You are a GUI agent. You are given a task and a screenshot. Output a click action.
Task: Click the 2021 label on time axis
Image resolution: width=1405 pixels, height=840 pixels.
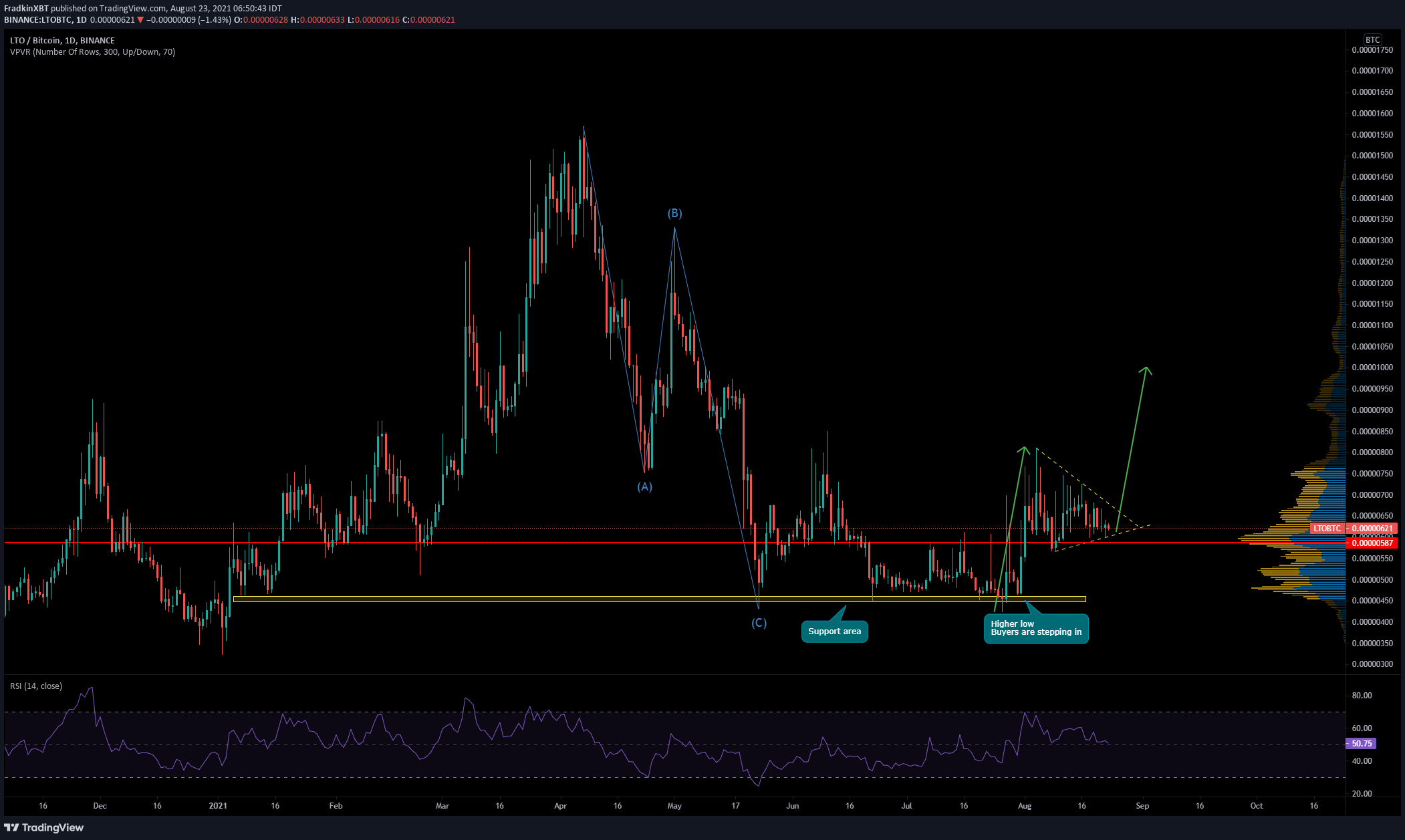coord(218,806)
